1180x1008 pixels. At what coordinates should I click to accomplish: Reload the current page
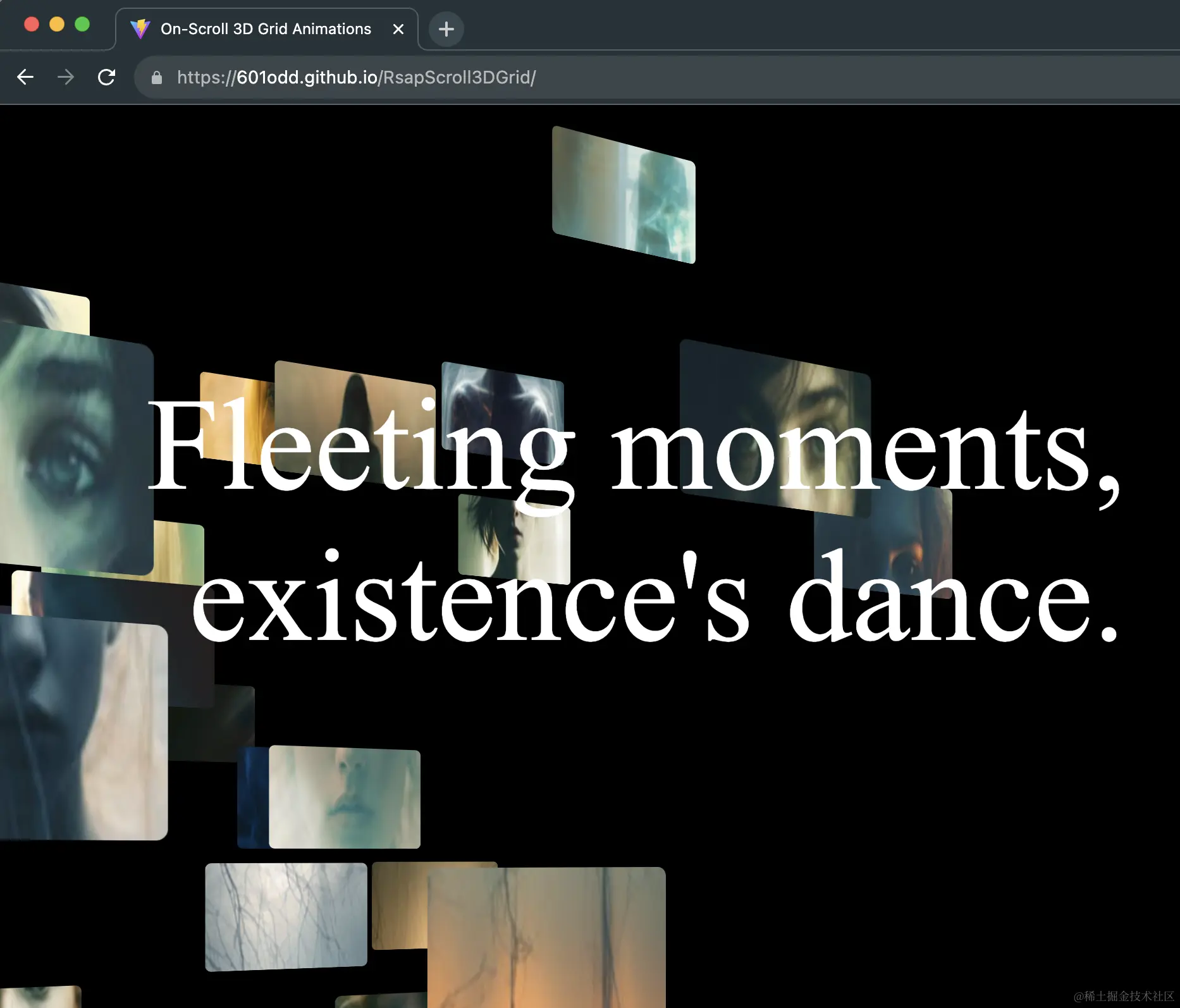click(x=106, y=77)
